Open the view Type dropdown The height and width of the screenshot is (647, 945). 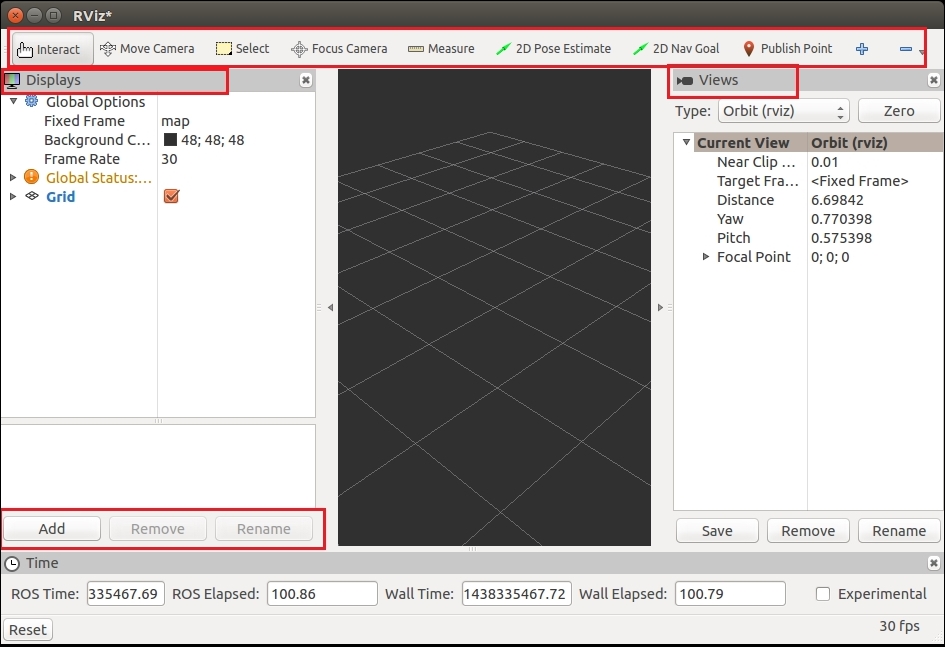pos(783,111)
